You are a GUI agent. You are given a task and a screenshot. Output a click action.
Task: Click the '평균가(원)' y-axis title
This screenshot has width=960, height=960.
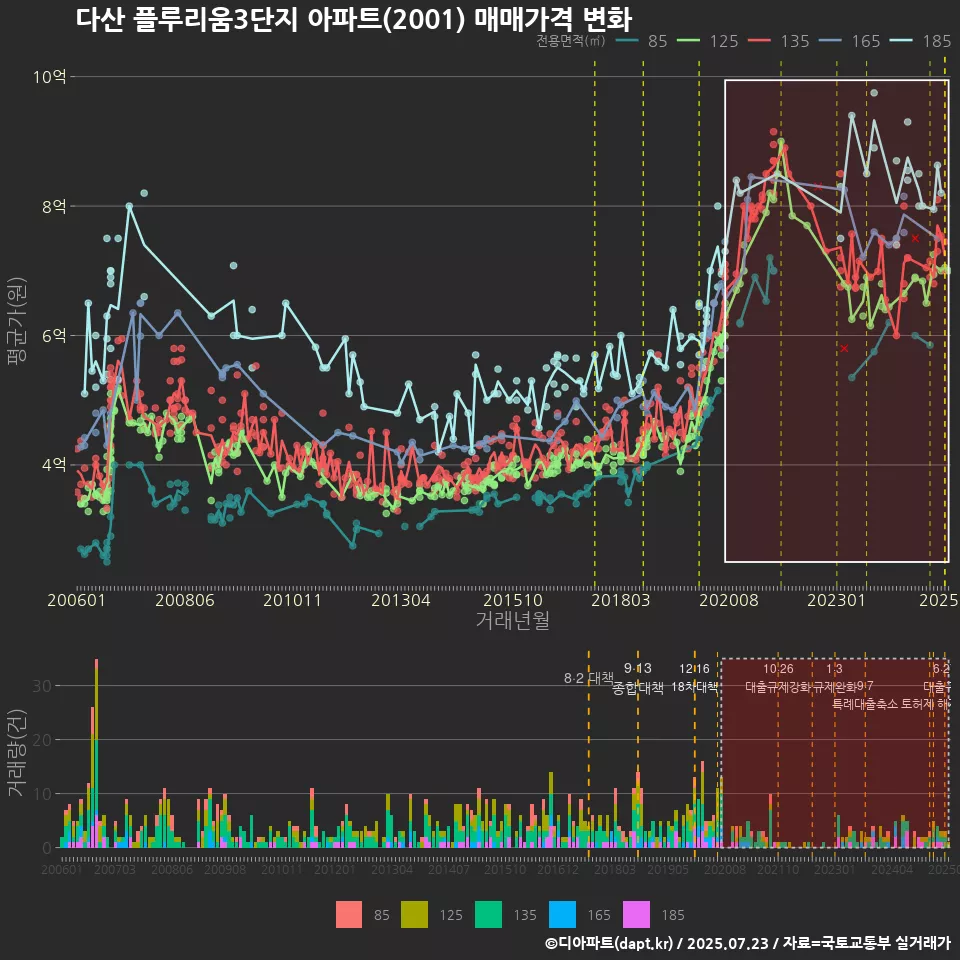click(x=17, y=321)
